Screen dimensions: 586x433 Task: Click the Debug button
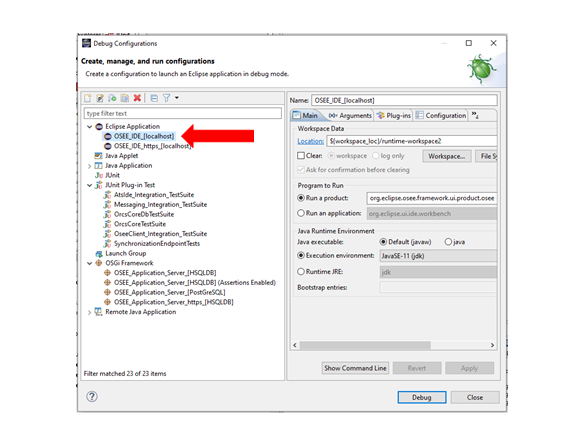(x=422, y=397)
